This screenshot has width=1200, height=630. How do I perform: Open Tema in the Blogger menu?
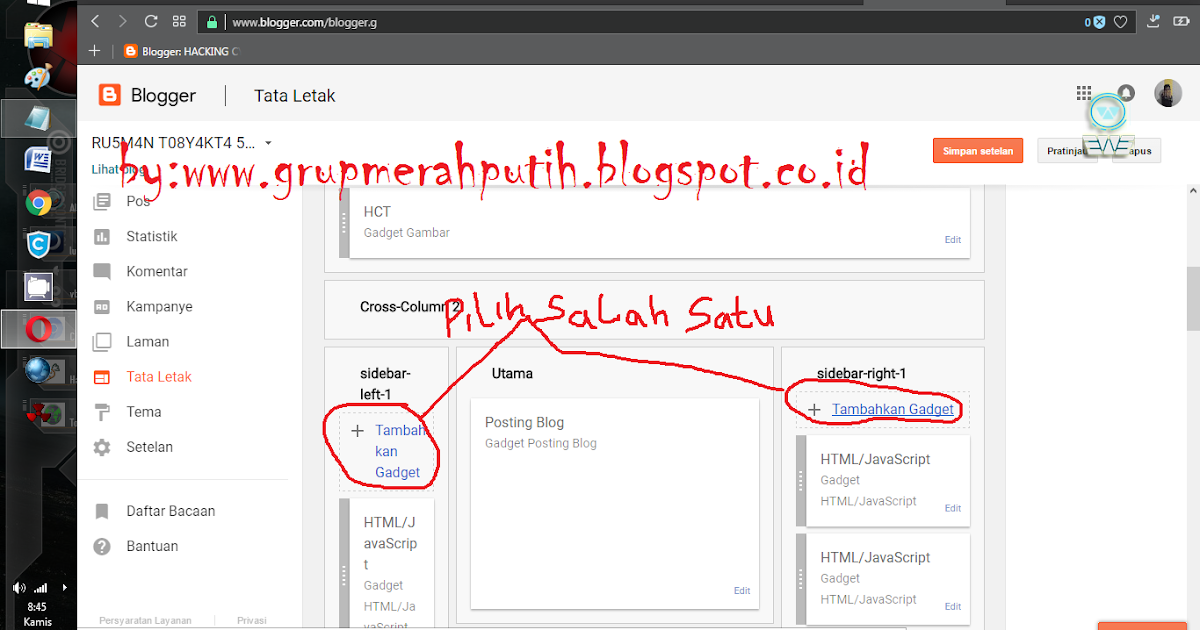[144, 411]
